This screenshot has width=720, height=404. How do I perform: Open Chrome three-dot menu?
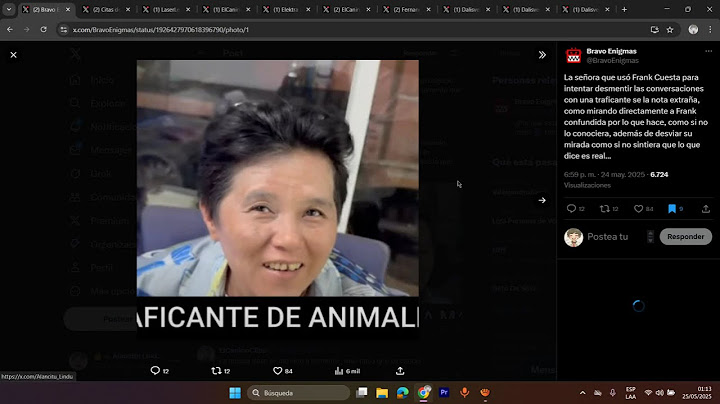coord(710,29)
